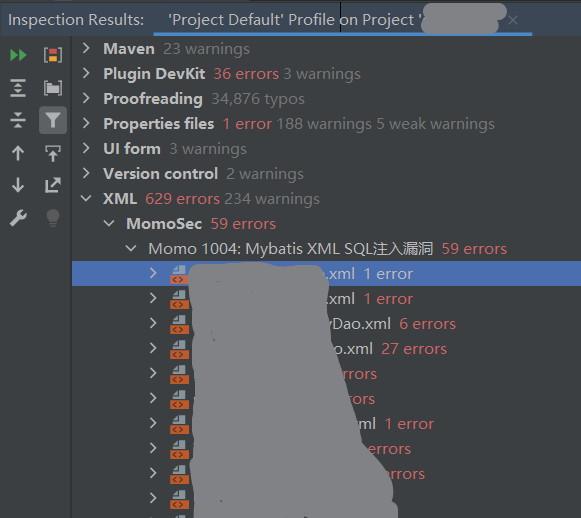
Task: Collapse the MomoSec group
Action: click(x=109, y=223)
